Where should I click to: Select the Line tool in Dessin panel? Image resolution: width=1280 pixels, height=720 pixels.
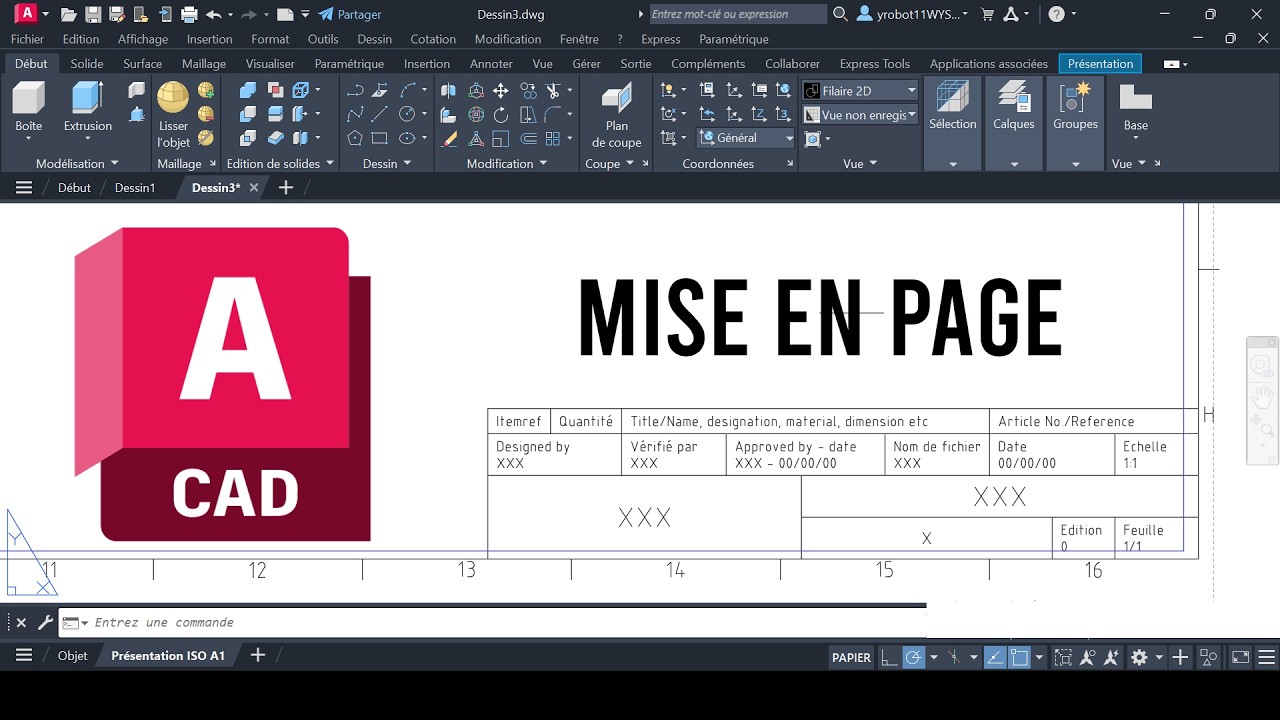coord(379,114)
